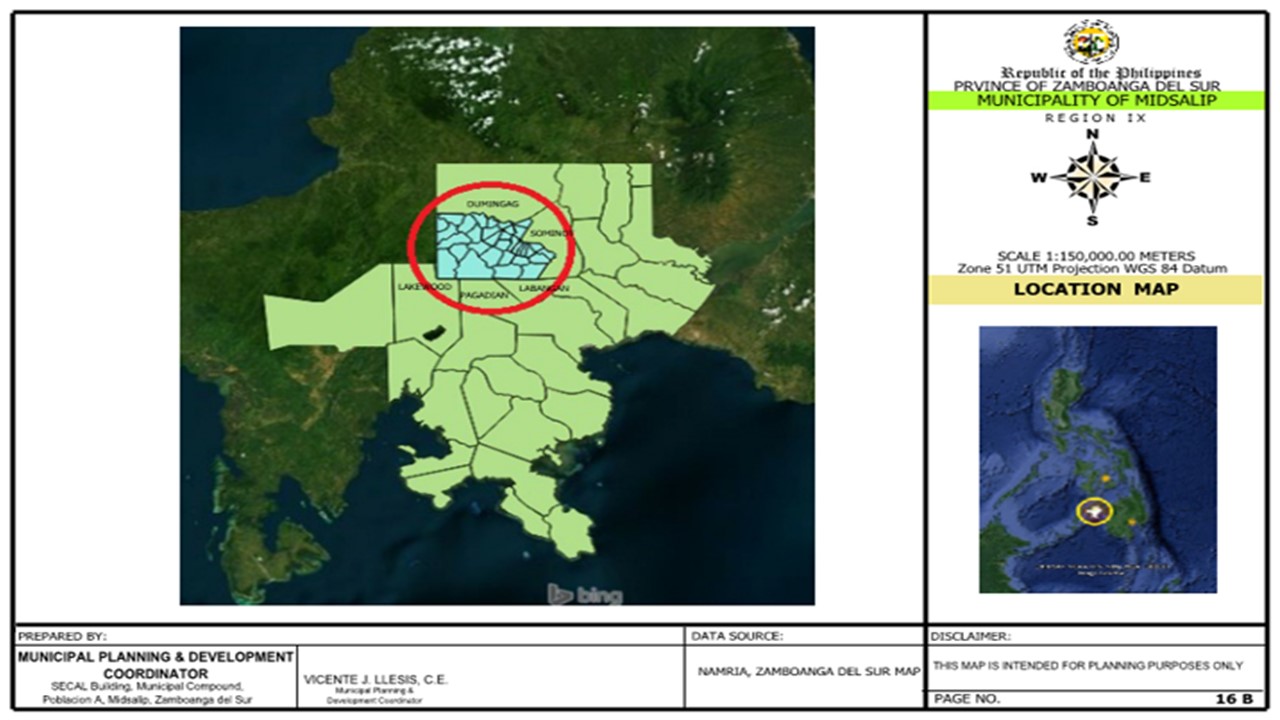Screen dimensions: 1280x720
Task: Click the bing logo on the map
Action: [x=585, y=594]
